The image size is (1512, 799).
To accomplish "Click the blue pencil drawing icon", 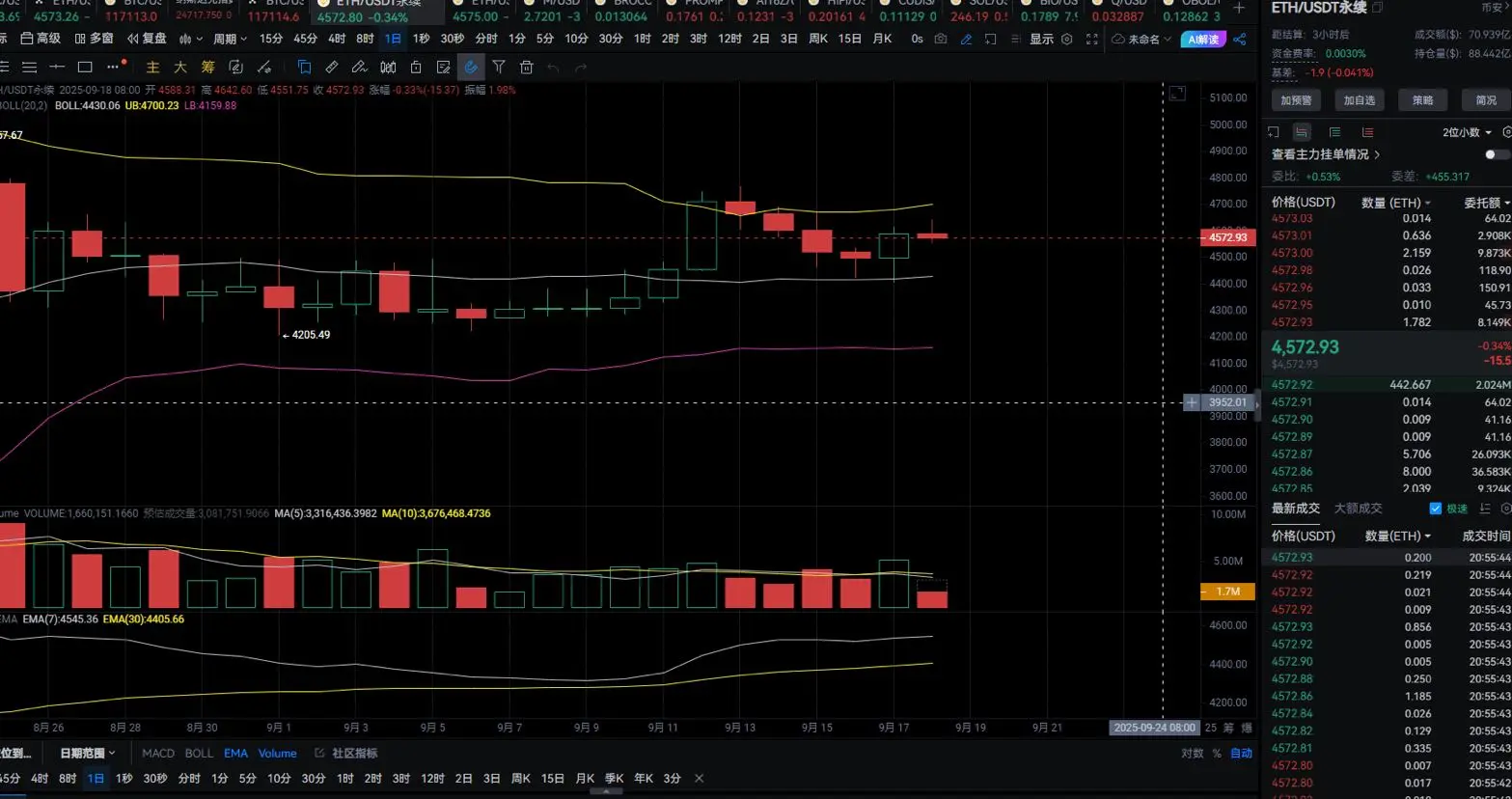I will pyautogui.click(x=966, y=39).
